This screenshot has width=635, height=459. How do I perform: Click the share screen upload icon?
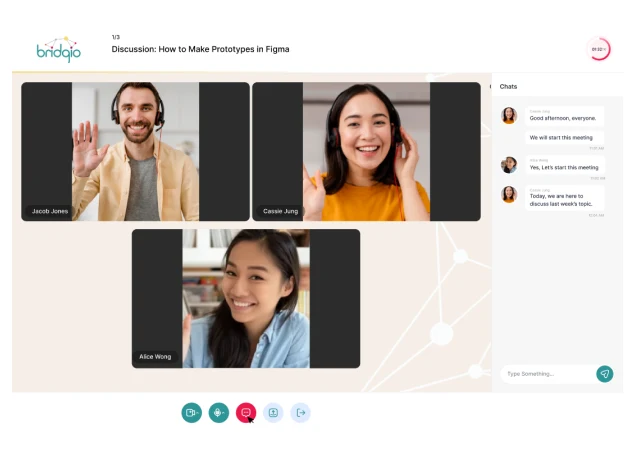[273, 412]
